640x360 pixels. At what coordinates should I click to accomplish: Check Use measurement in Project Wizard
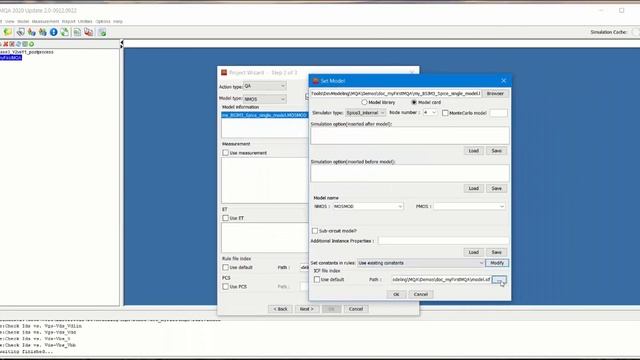(x=225, y=153)
